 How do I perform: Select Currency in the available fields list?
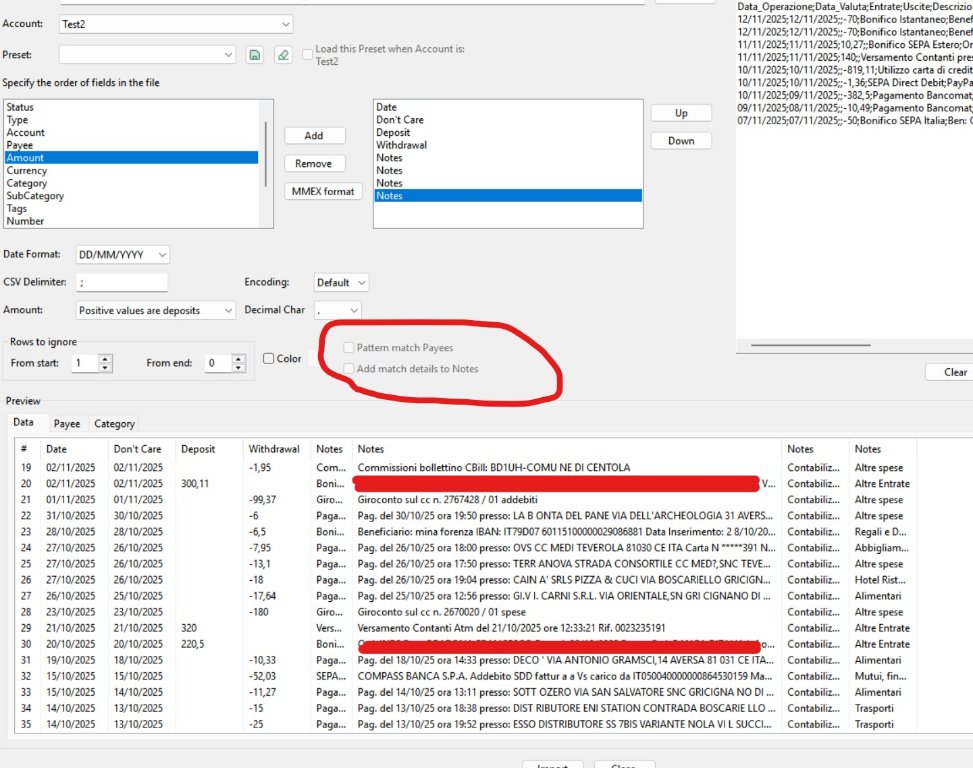[27, 171]
